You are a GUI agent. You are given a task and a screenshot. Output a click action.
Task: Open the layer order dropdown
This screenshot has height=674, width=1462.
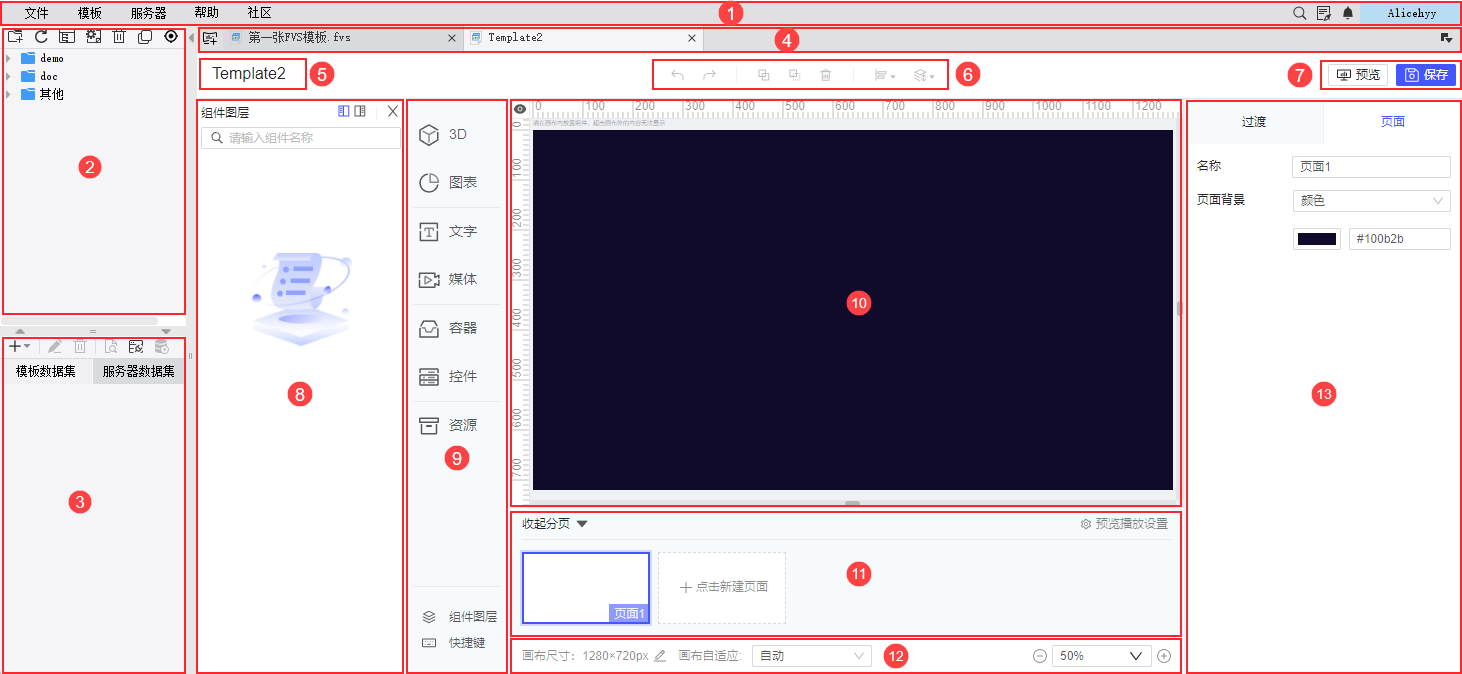click(x=924, y=75)
